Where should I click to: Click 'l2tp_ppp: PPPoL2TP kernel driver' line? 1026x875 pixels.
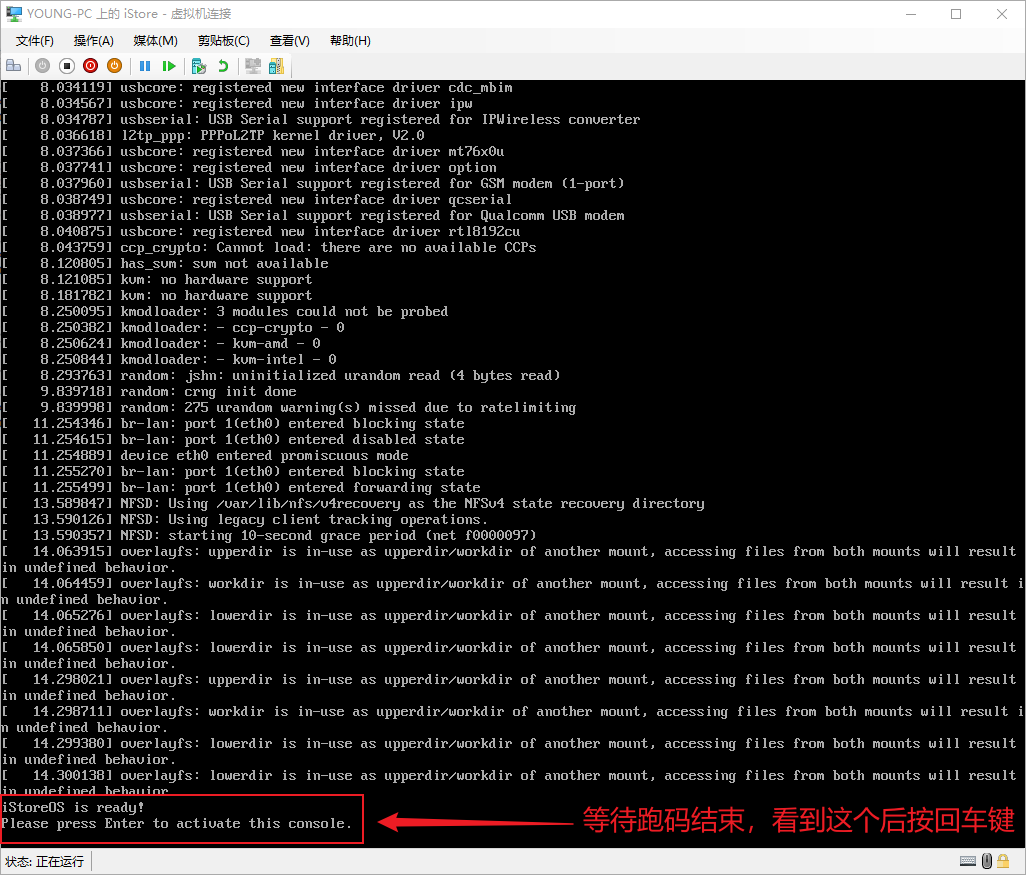click(213, 135)
